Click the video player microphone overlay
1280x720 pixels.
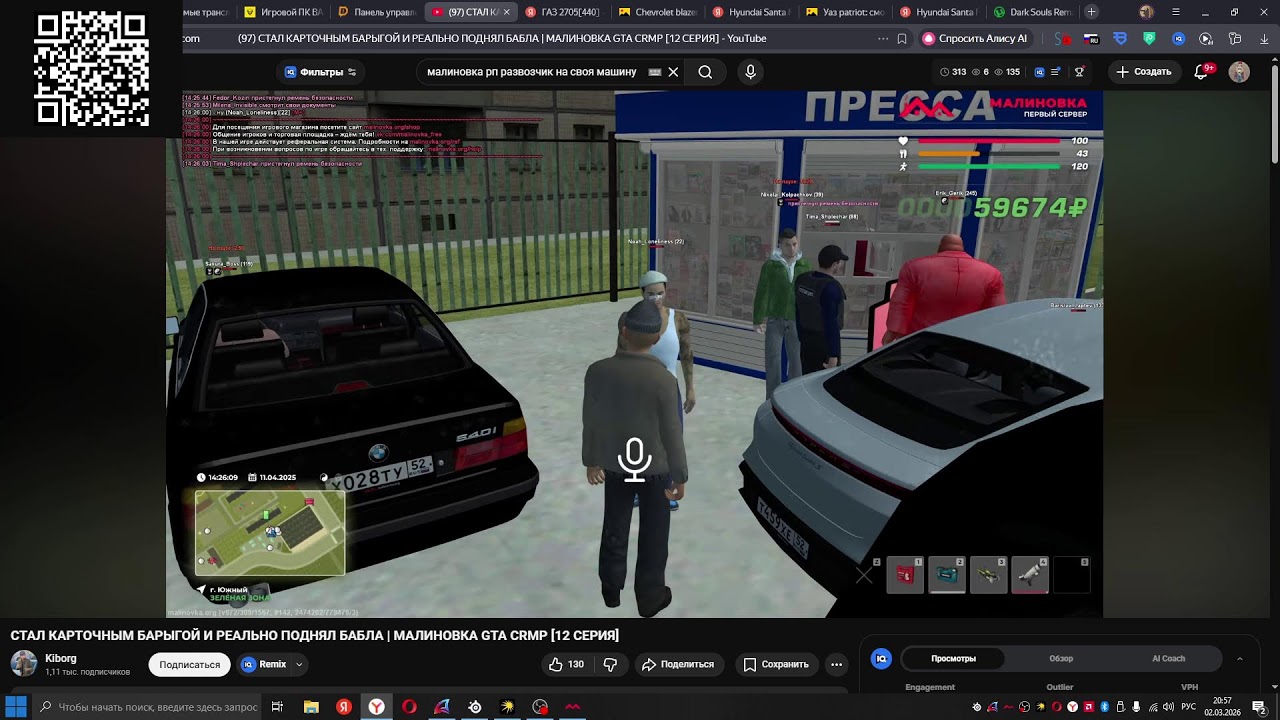634,459
